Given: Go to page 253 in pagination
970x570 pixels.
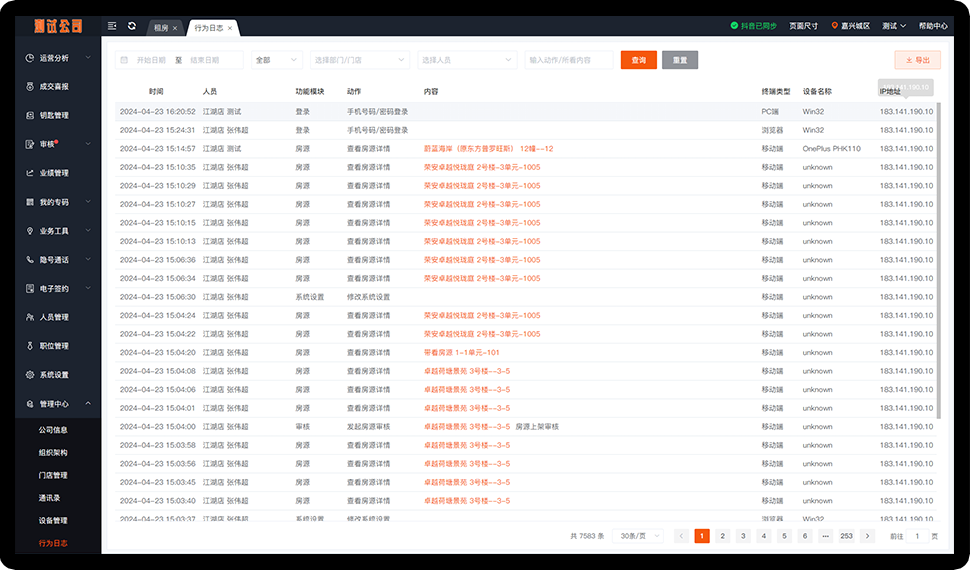Looking at the screenshot, I should point(846,536).
